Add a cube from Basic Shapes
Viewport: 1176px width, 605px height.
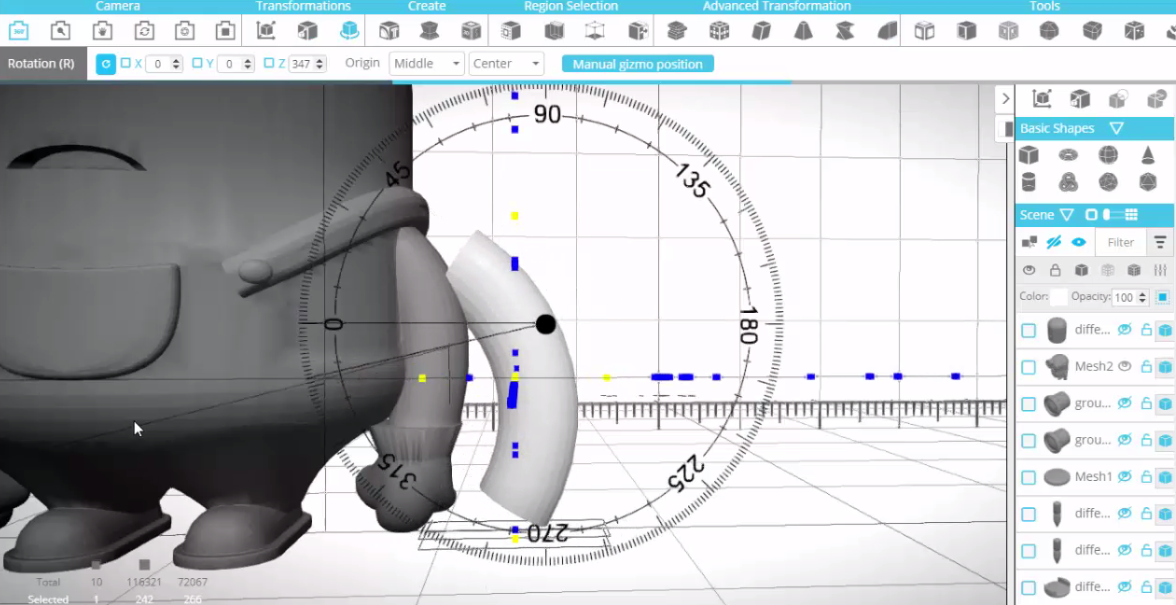click(1028, 155)
